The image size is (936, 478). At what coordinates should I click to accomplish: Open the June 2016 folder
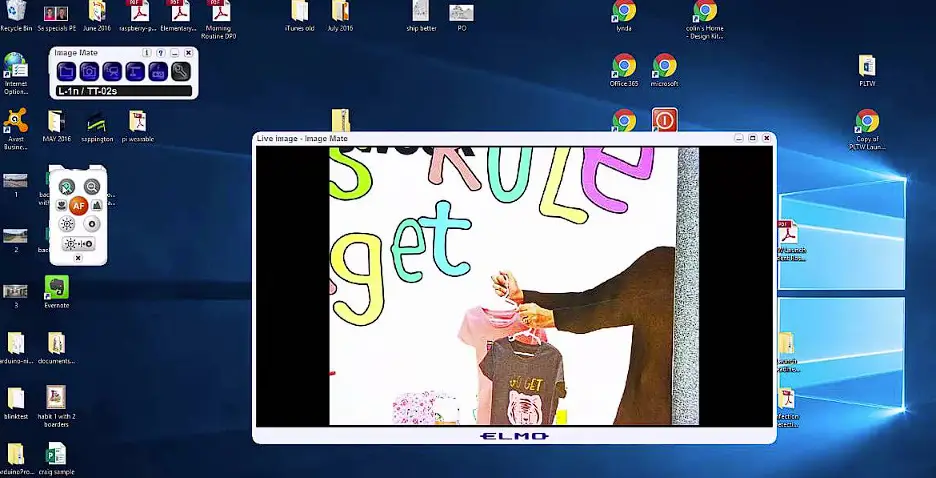click(x=97, y=16)
